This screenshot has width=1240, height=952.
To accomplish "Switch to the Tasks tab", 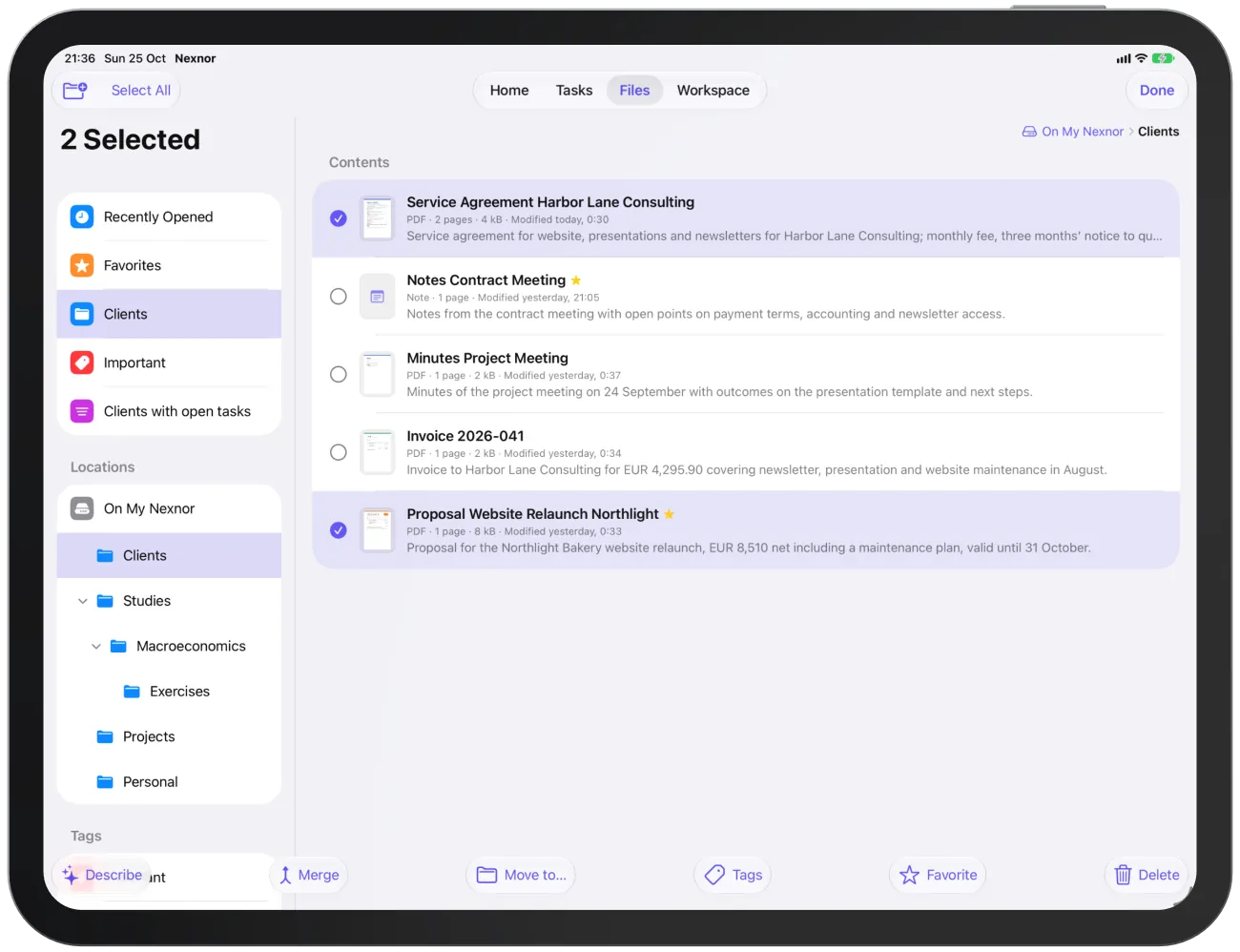I will point(574,91).
